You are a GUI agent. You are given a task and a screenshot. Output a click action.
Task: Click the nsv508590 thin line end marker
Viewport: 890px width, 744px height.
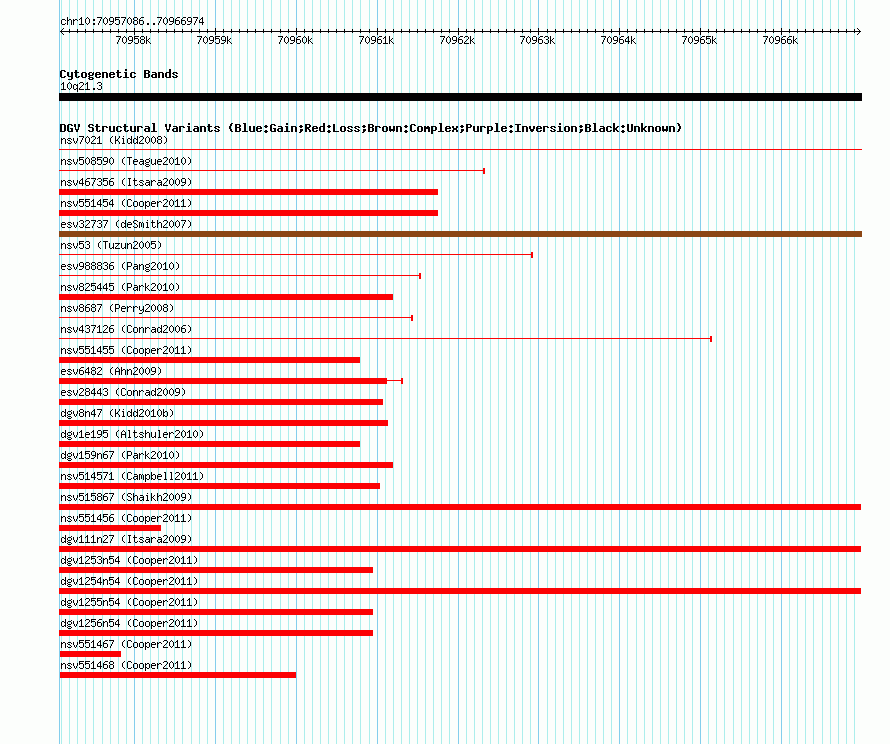484,171
